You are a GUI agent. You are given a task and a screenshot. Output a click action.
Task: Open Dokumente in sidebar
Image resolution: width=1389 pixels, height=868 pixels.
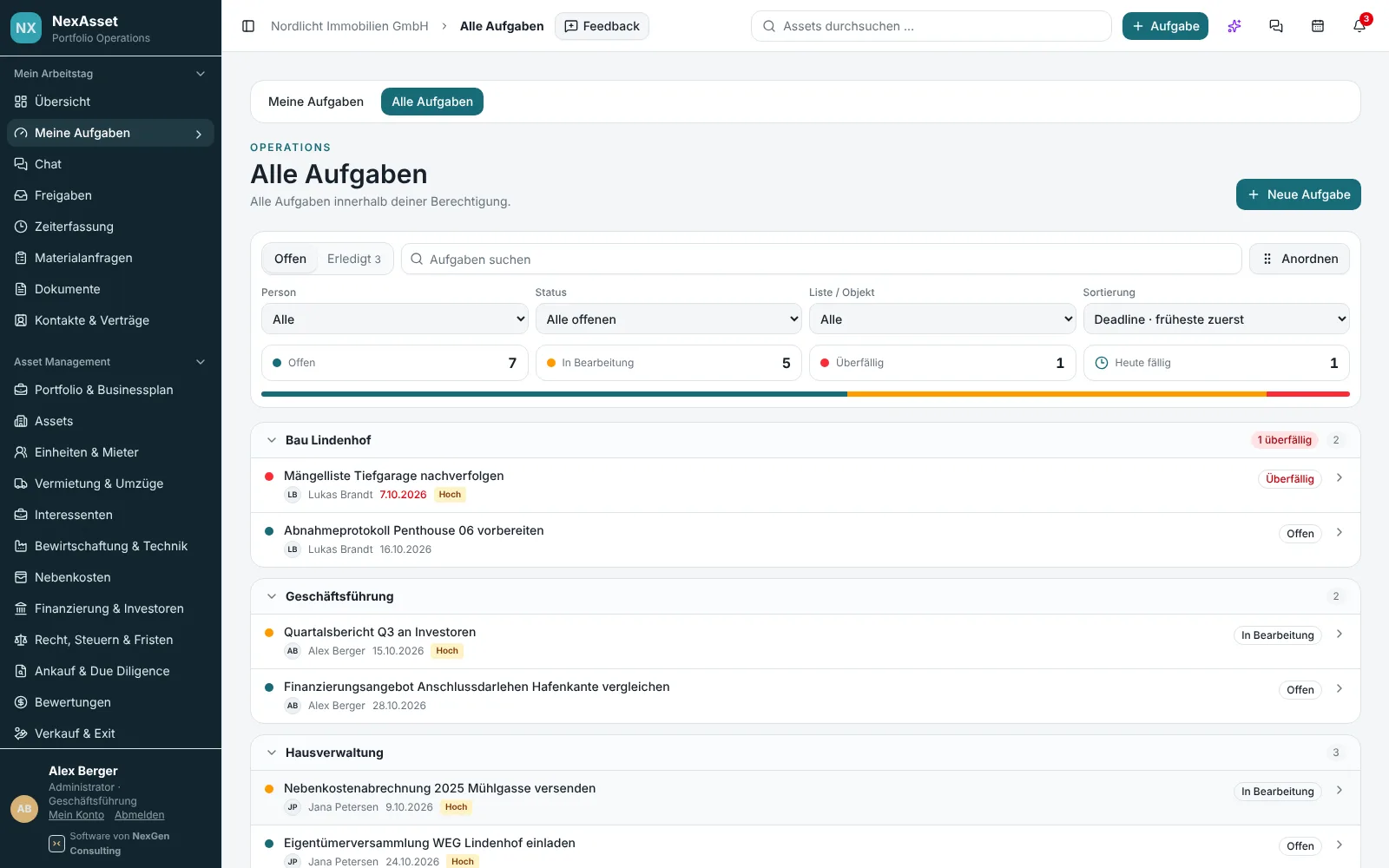[110, 289]
